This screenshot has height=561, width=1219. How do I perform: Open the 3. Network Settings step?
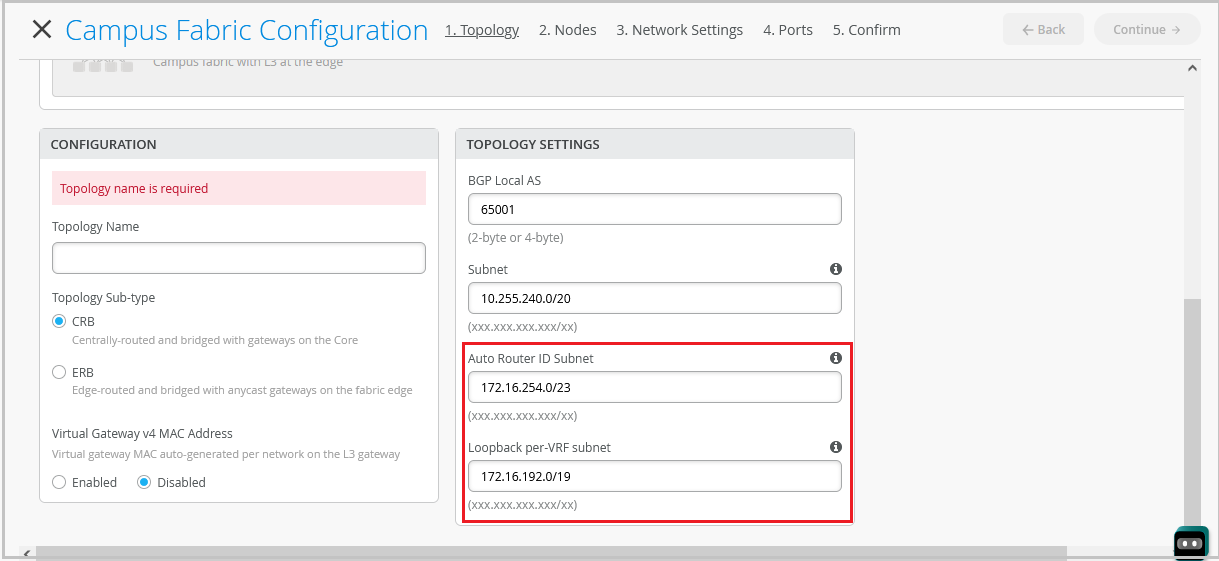click(x=679, y=30)
